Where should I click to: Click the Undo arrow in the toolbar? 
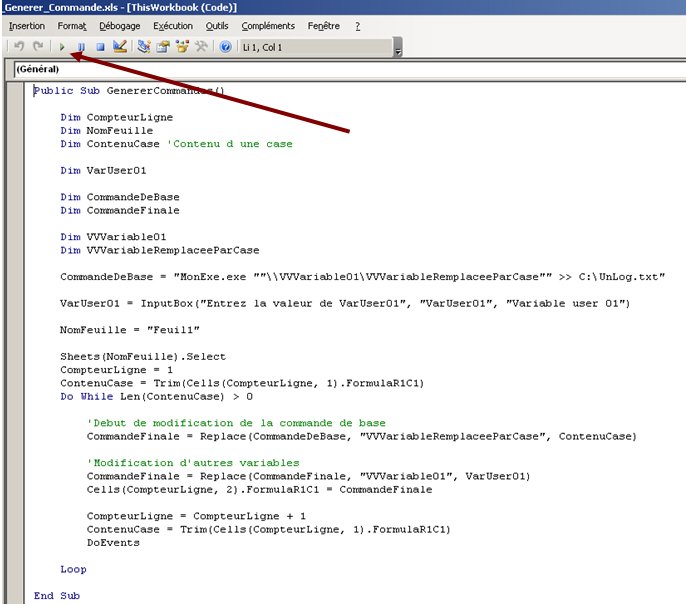click(x=20, y=47)
